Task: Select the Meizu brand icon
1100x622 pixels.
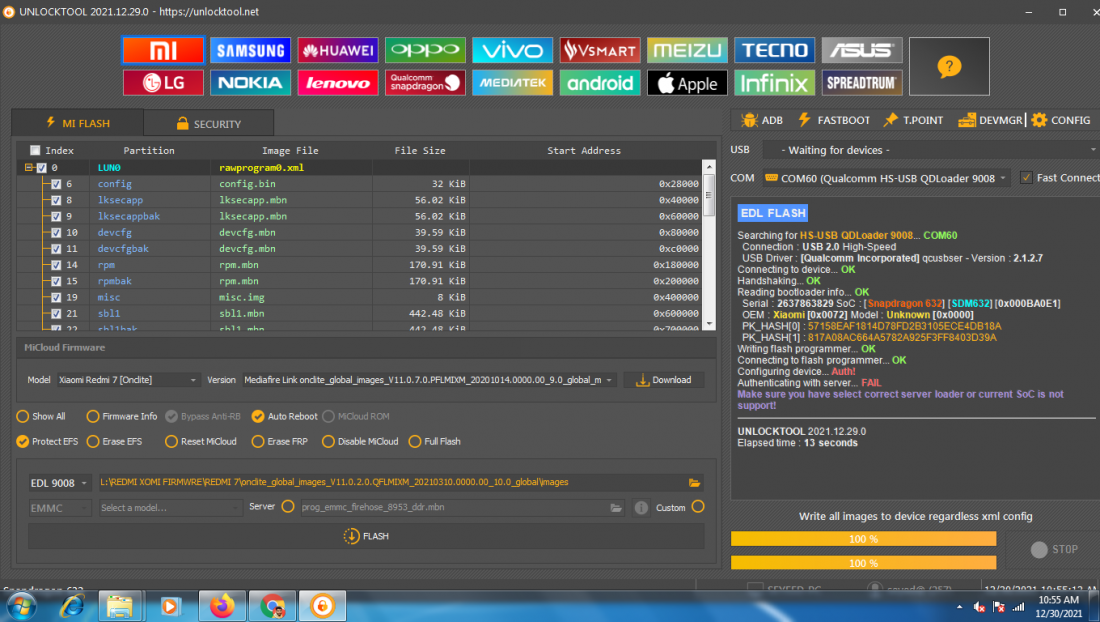Action: [x=687, y=50]
